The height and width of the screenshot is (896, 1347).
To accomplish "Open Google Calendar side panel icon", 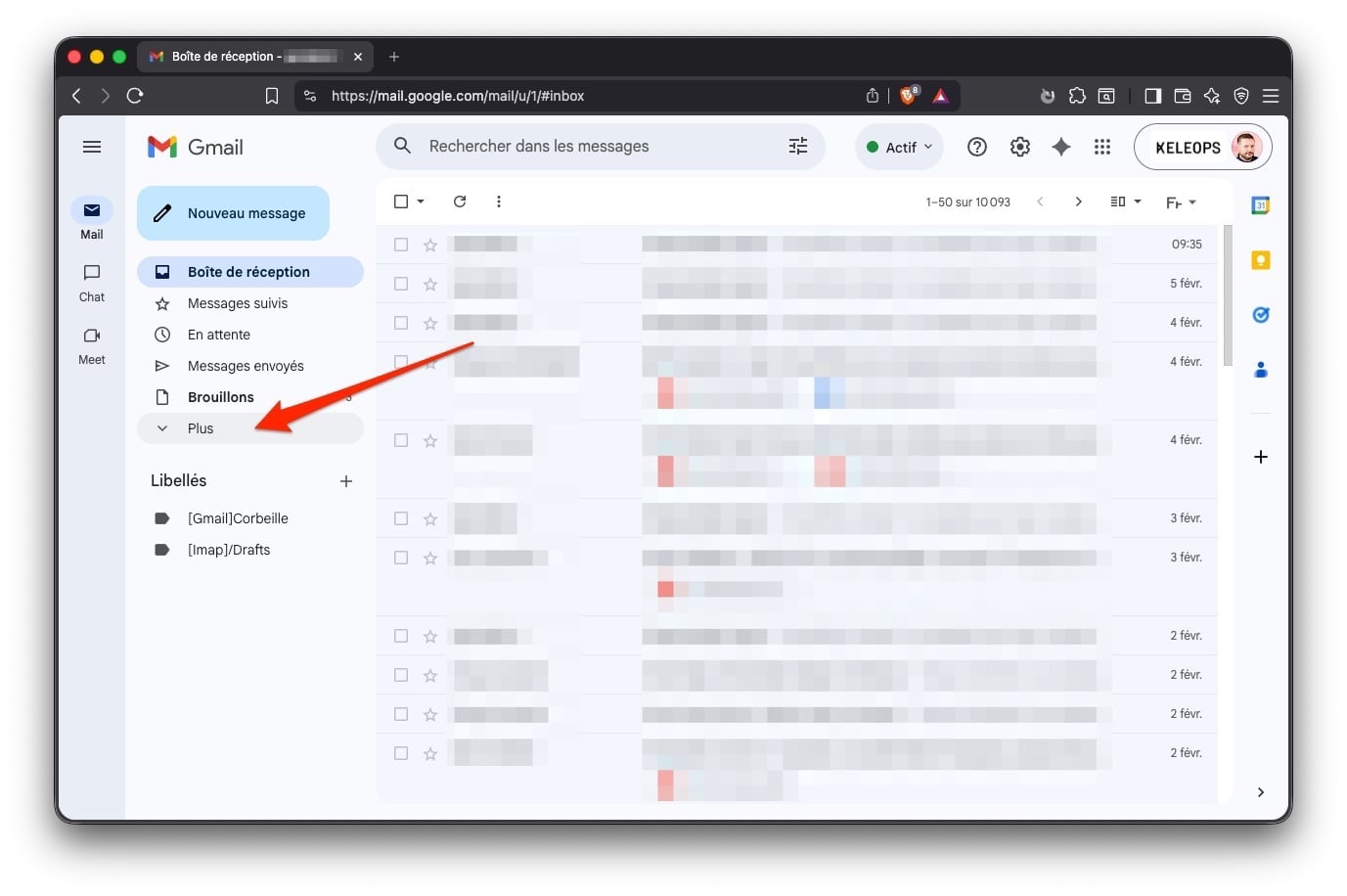I will [x=1260, y=205].
